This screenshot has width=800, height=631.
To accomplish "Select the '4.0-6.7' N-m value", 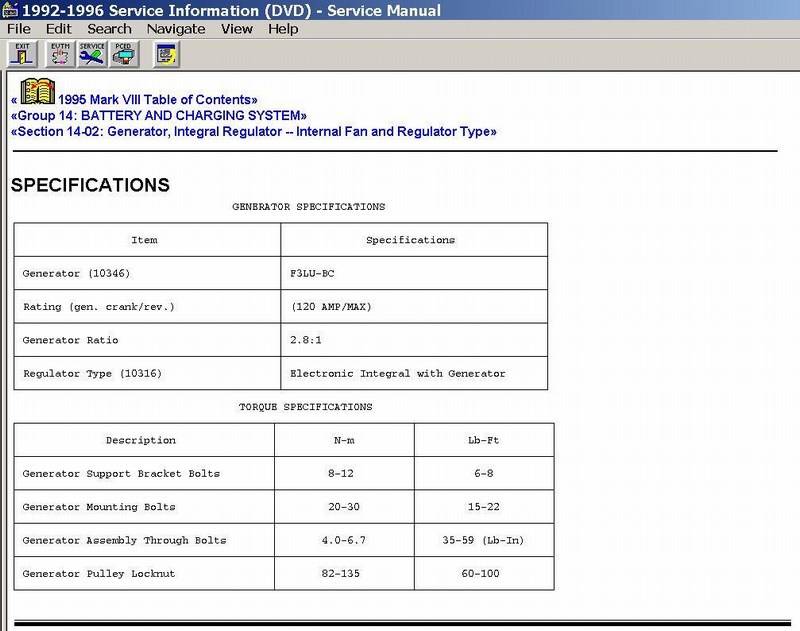I will (x=344, y=540).
